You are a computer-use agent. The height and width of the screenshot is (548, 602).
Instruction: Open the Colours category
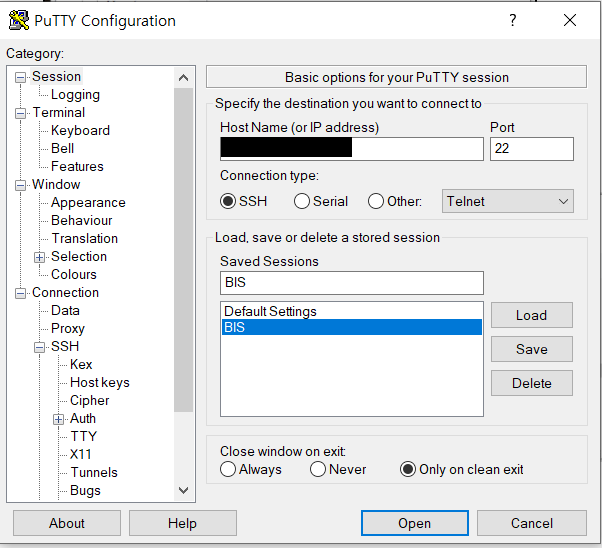(x=74, y=275)
